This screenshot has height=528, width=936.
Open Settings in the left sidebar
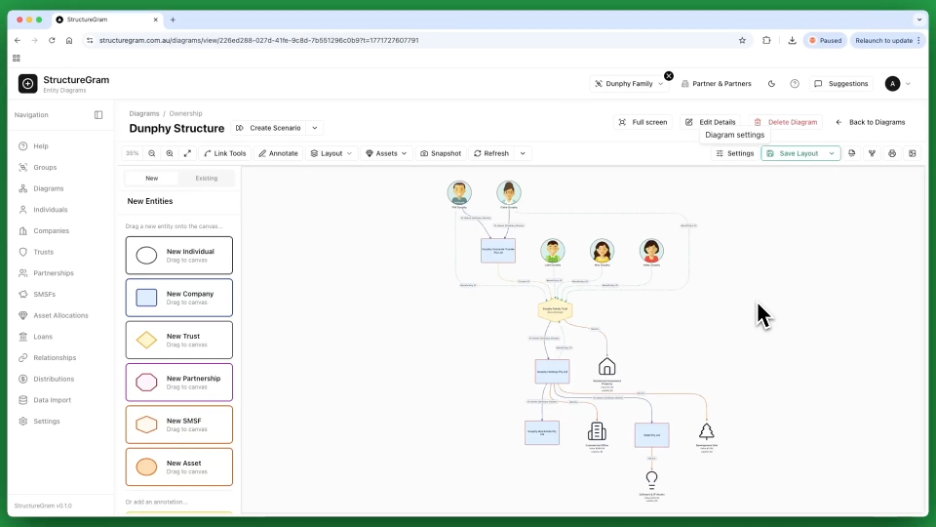[46, 422]
